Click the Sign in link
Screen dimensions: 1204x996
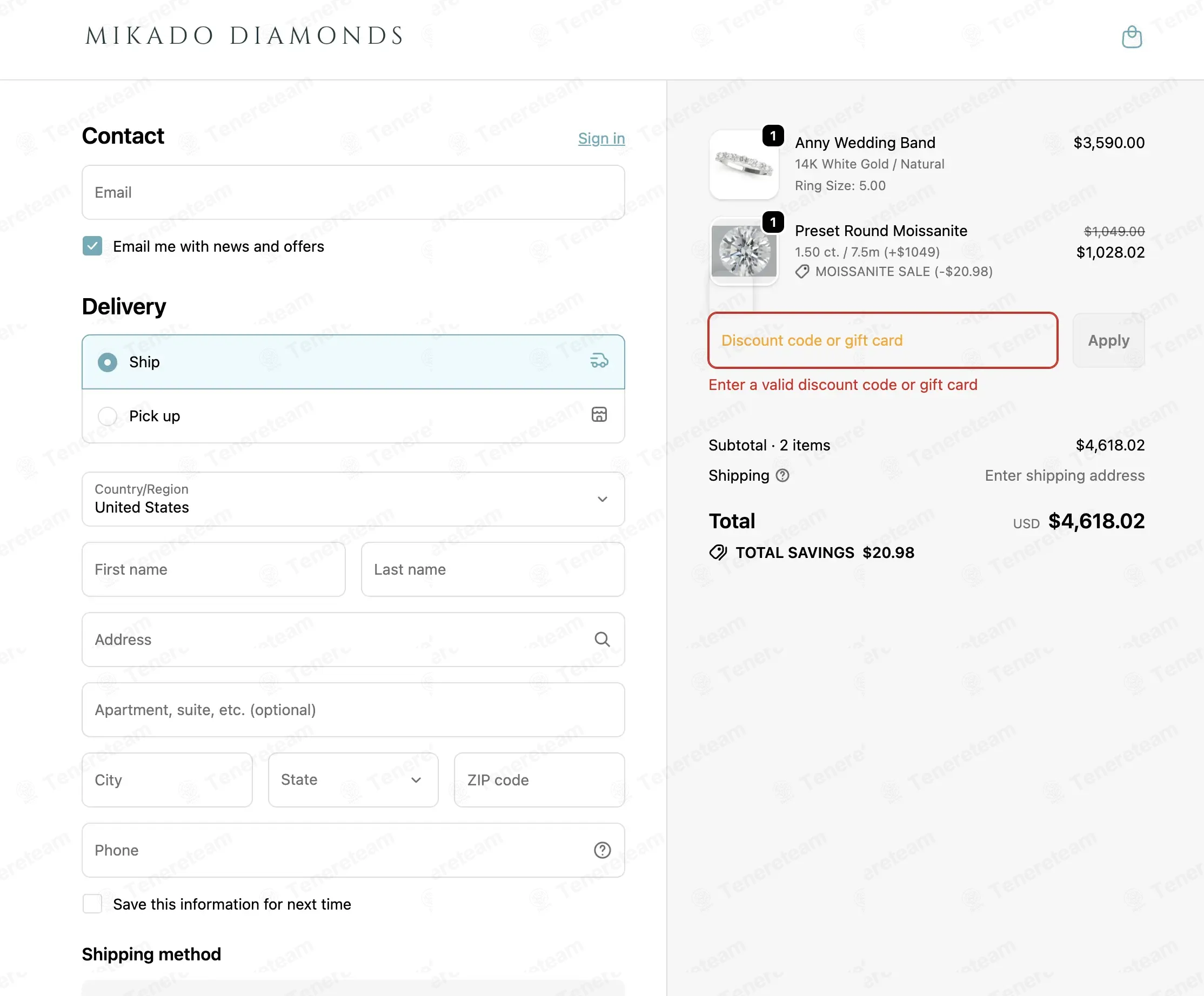[601, 139]
